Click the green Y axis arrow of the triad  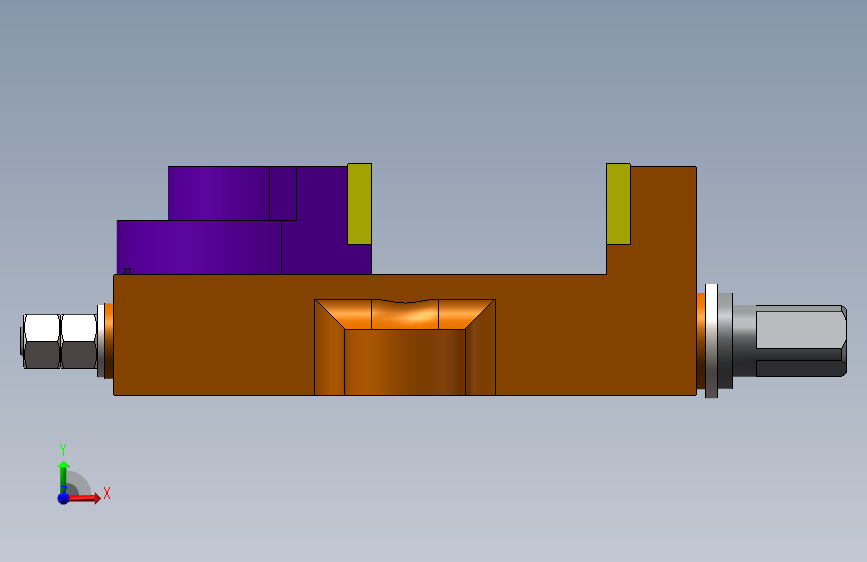pos(64,477)
